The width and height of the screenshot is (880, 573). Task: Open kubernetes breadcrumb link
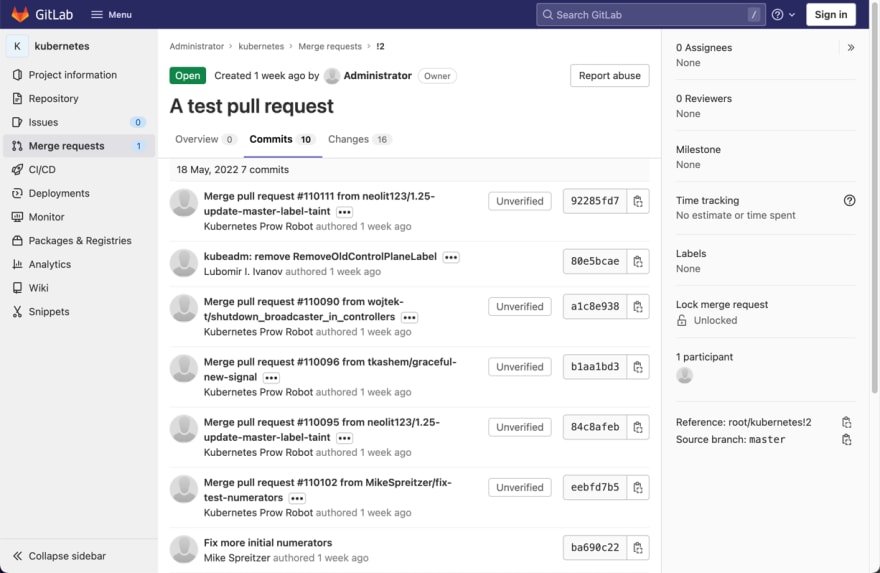[261, 46]
